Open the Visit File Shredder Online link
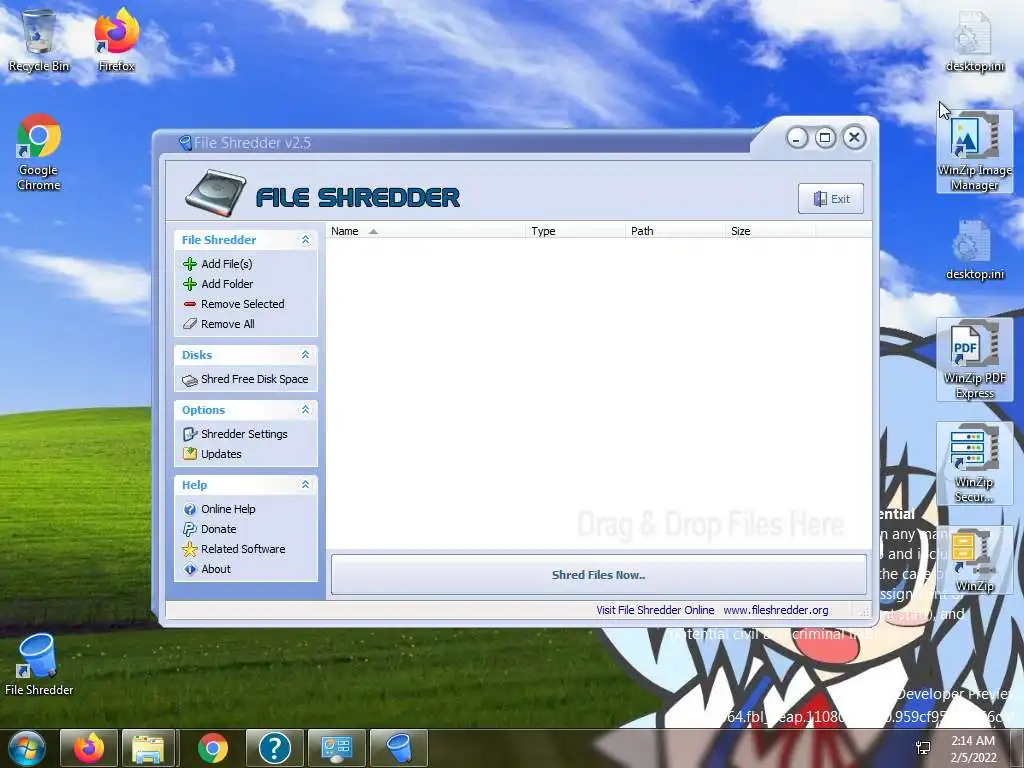 [655, 610]
